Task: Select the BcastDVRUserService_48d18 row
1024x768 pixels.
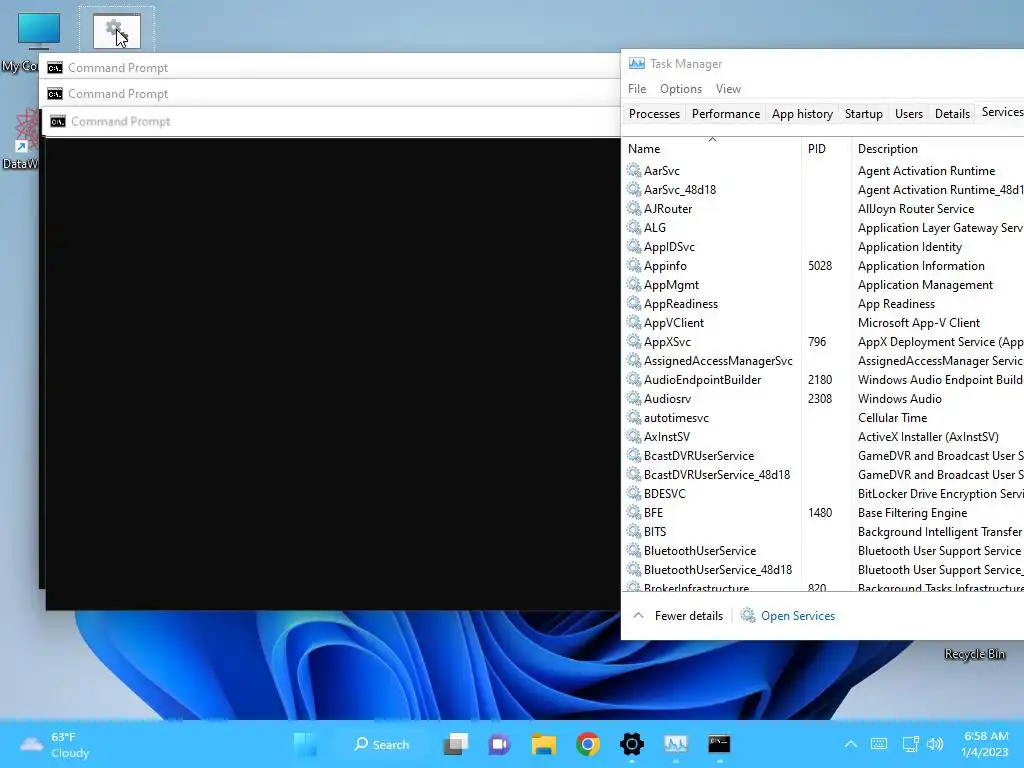Action: click(x=824, y=475)
